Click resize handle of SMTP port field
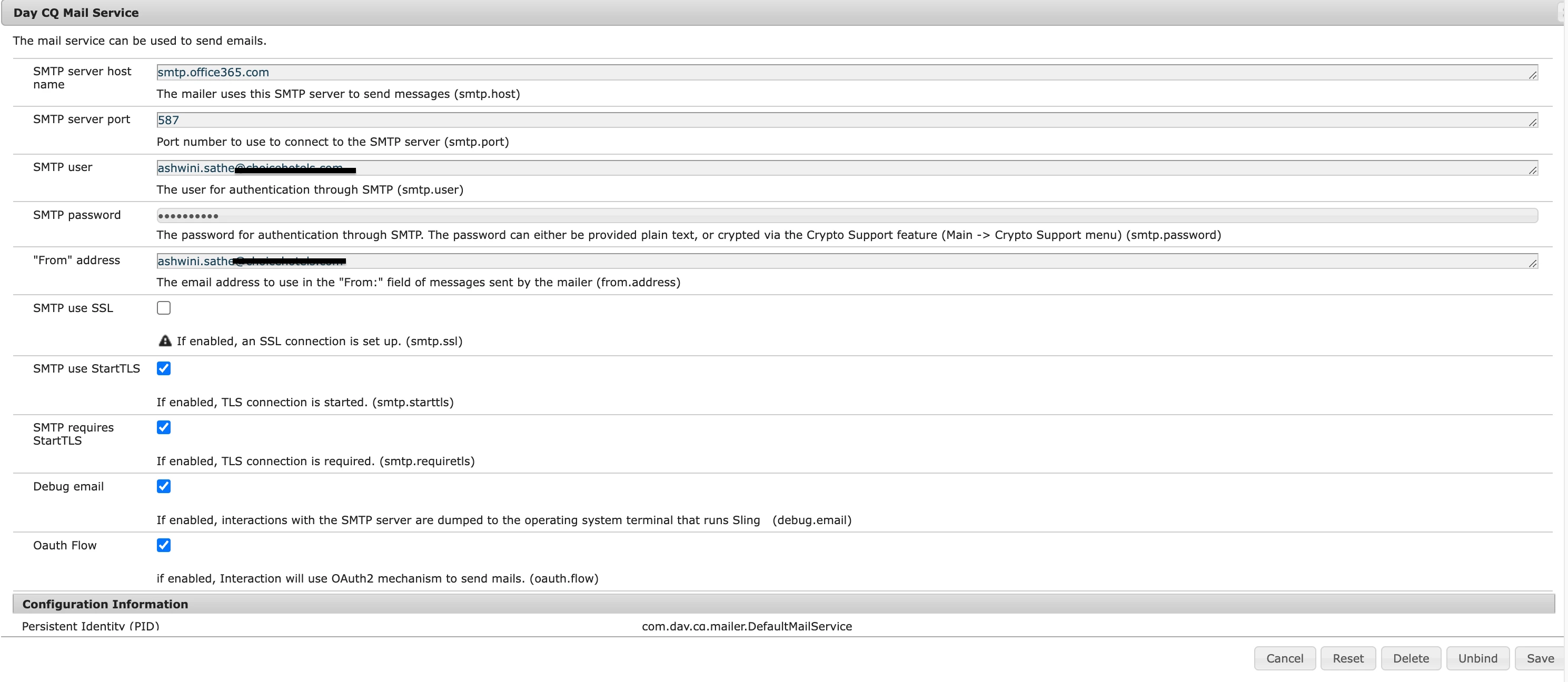Screen dimensions: 1568x682 click(1532, 123)
